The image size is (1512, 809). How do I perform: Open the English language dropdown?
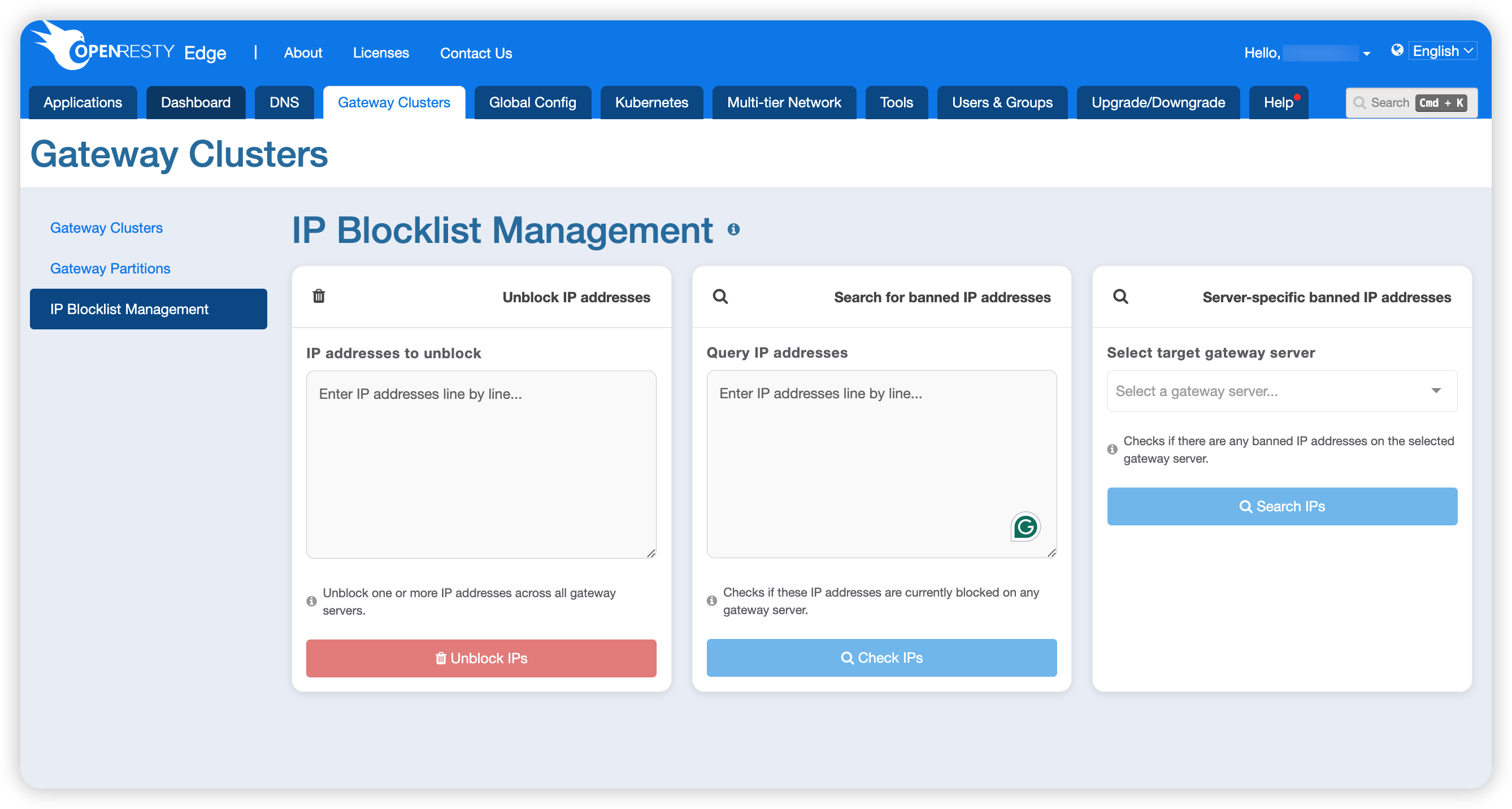(x=1442, y=51)
